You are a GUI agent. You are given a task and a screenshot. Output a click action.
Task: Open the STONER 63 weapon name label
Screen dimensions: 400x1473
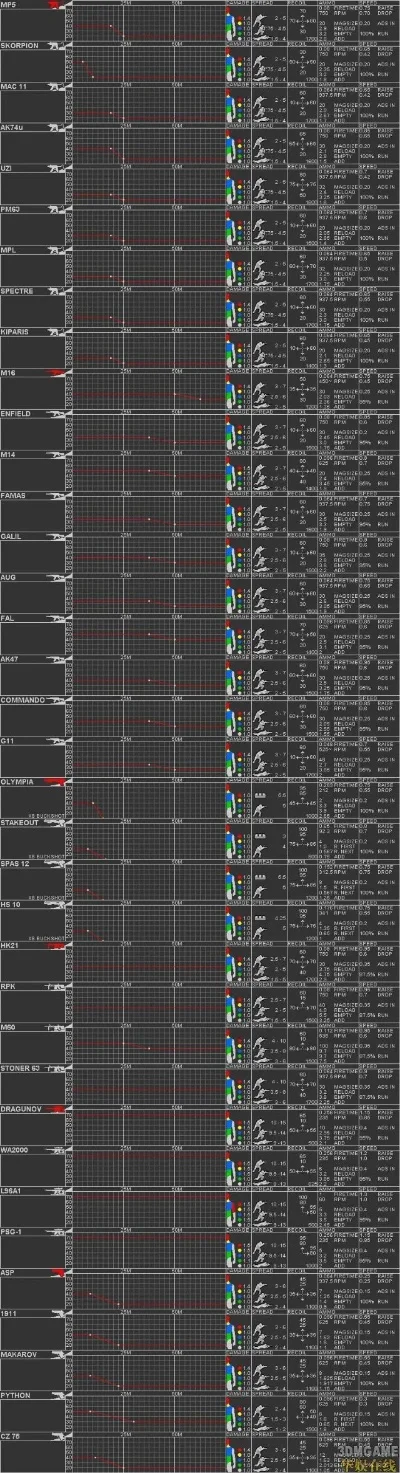pos(21,1068)
